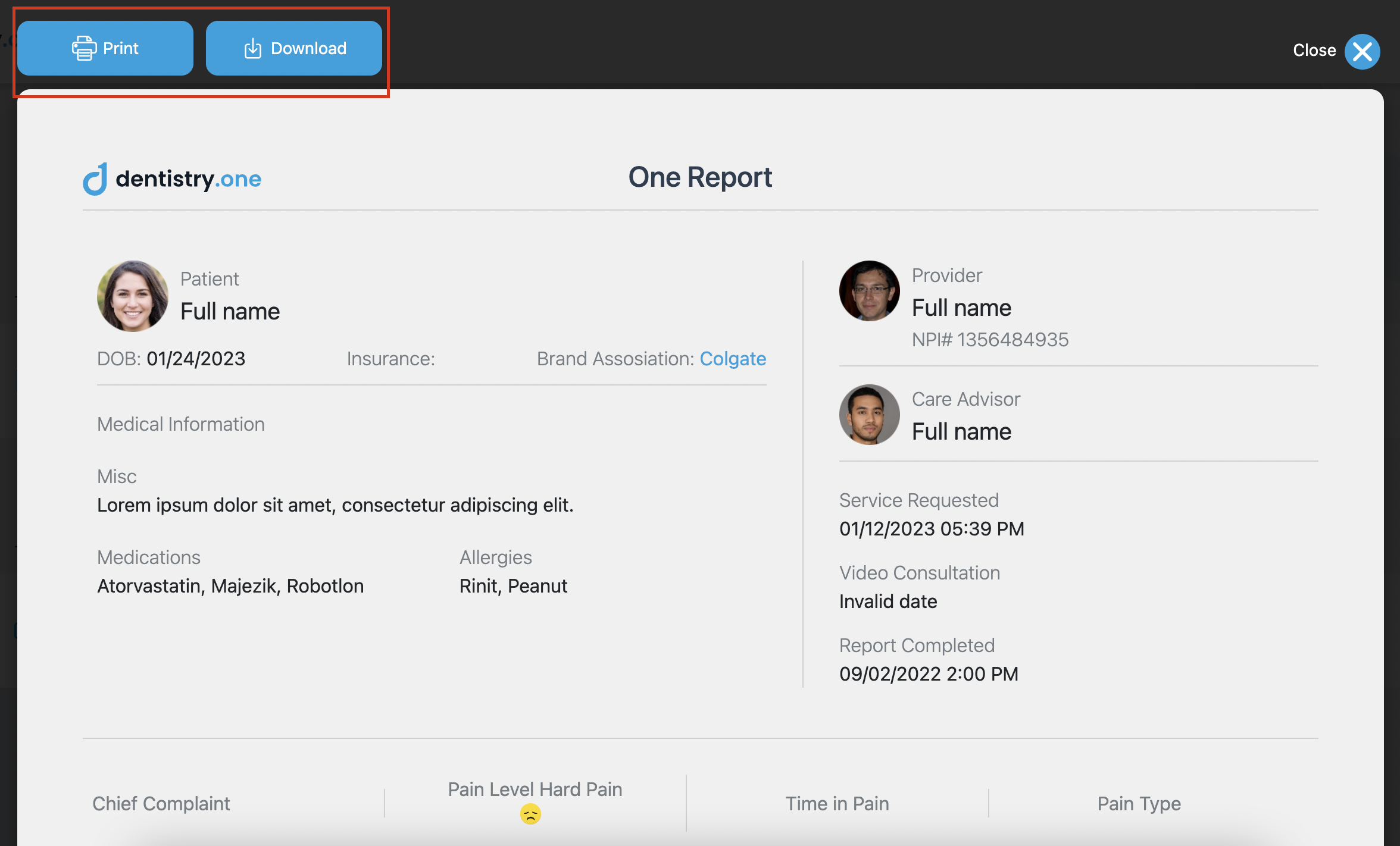Click the download arrow icon
1400x846 pixels.
tap(253, 48)
